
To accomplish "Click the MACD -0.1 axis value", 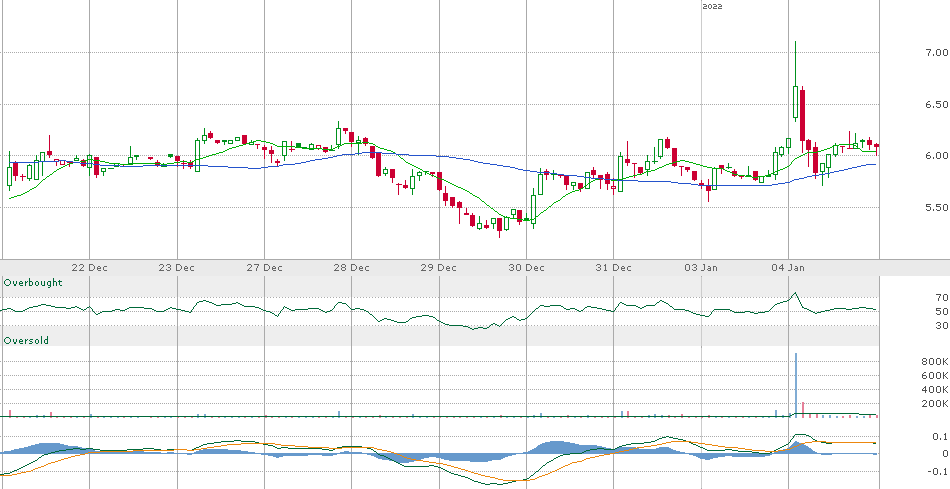I will point(938,471).
